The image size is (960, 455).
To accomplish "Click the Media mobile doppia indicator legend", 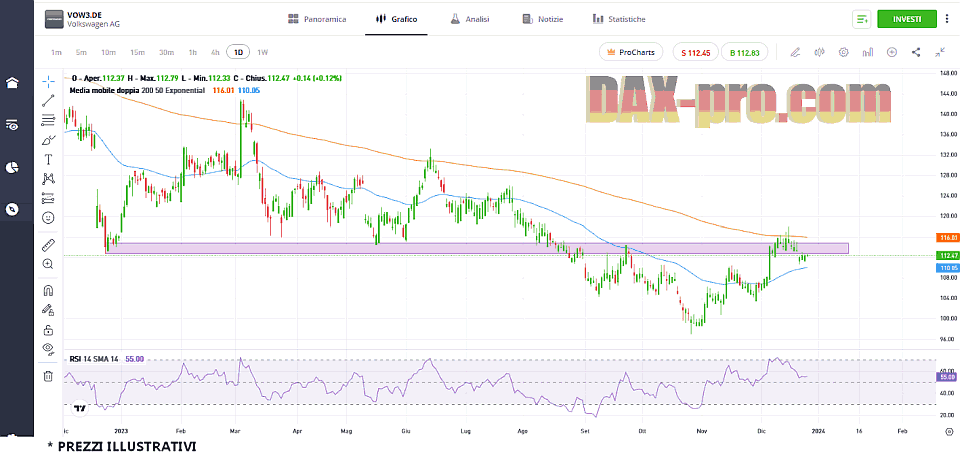I will [x=138, y=90].
